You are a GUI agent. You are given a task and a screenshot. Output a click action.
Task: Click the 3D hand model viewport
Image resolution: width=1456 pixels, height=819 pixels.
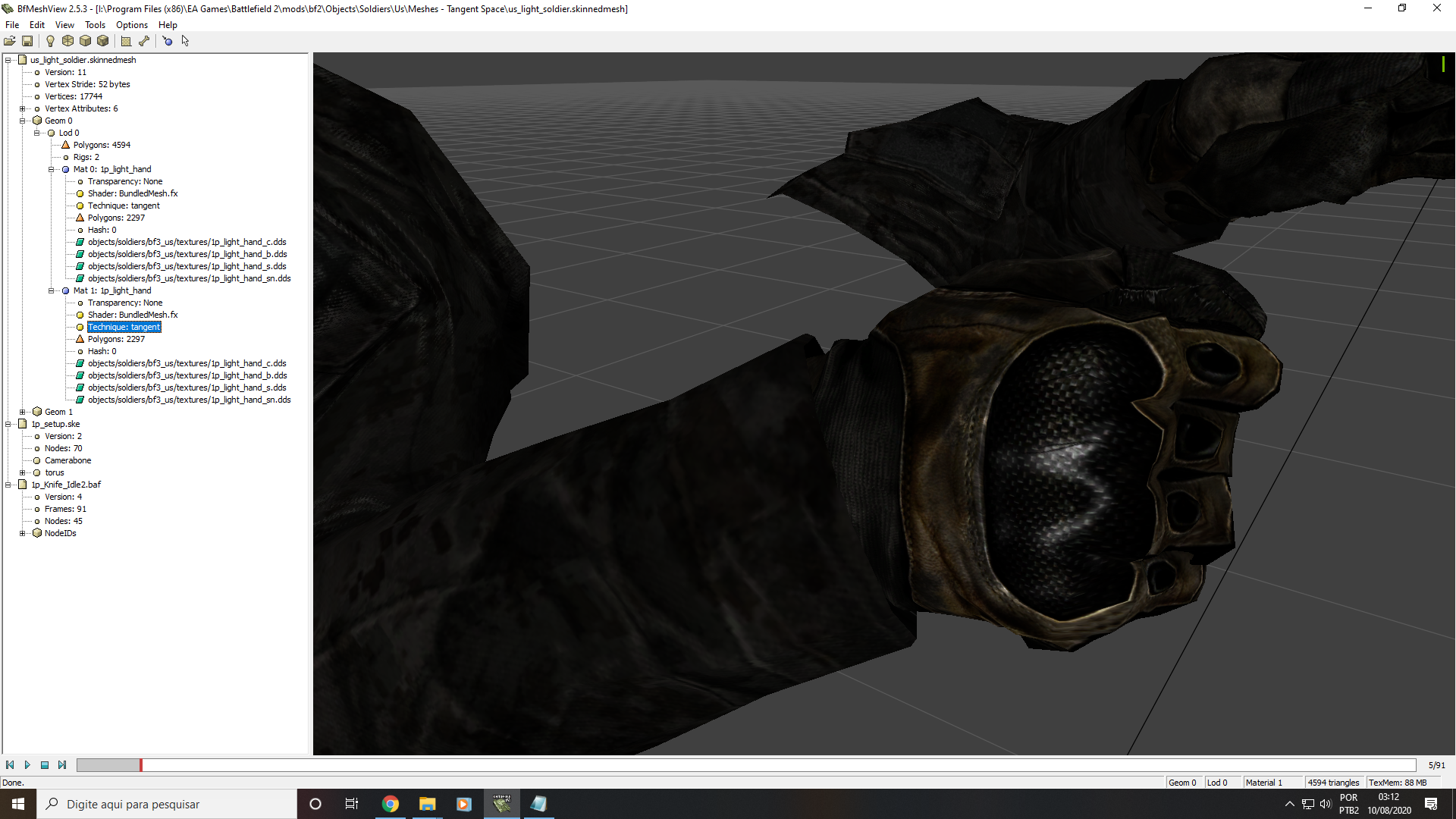pyautogui.click(x=884, y=403)
